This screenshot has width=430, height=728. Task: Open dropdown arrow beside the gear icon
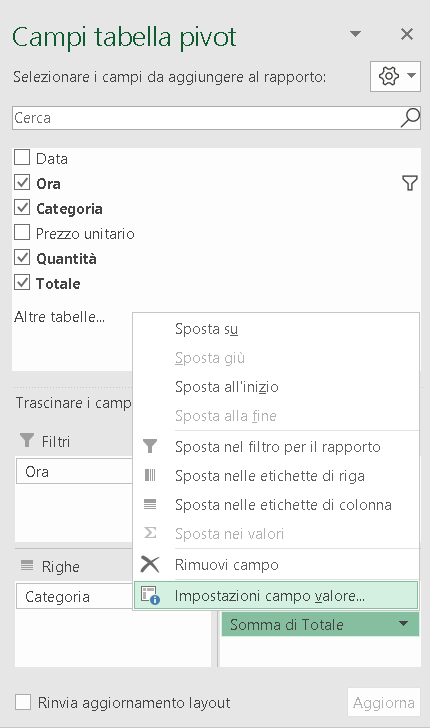411,75
